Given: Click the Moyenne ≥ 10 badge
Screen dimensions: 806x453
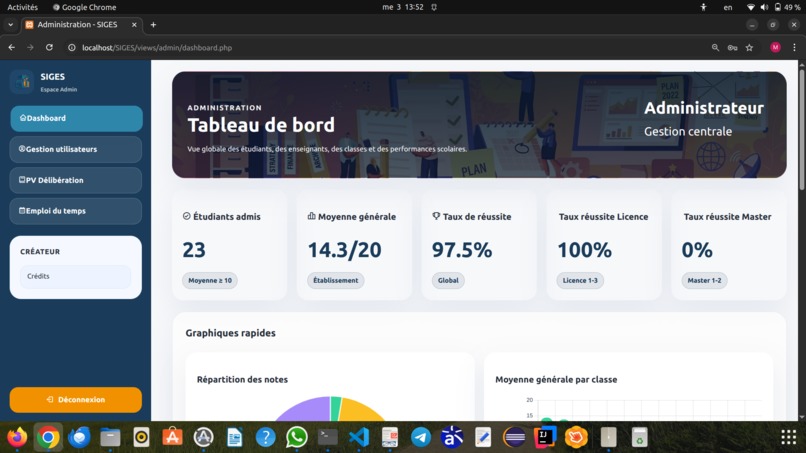Looking at the screenshot, I should [x=210, y=280].
